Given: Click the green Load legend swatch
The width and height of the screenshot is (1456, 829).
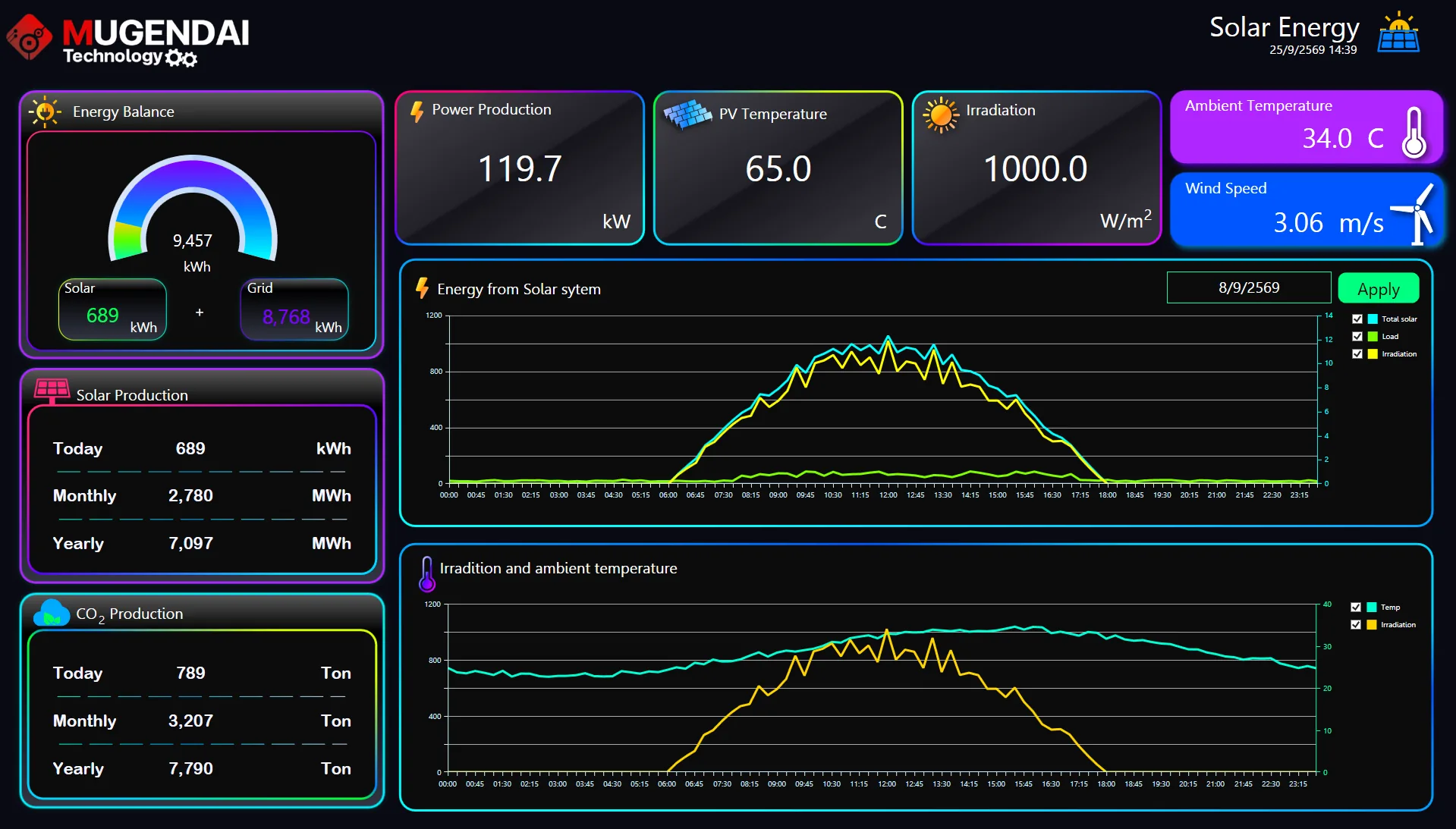Looking at the screenshot, I should pyautogui.click(x=1373, y=337).
